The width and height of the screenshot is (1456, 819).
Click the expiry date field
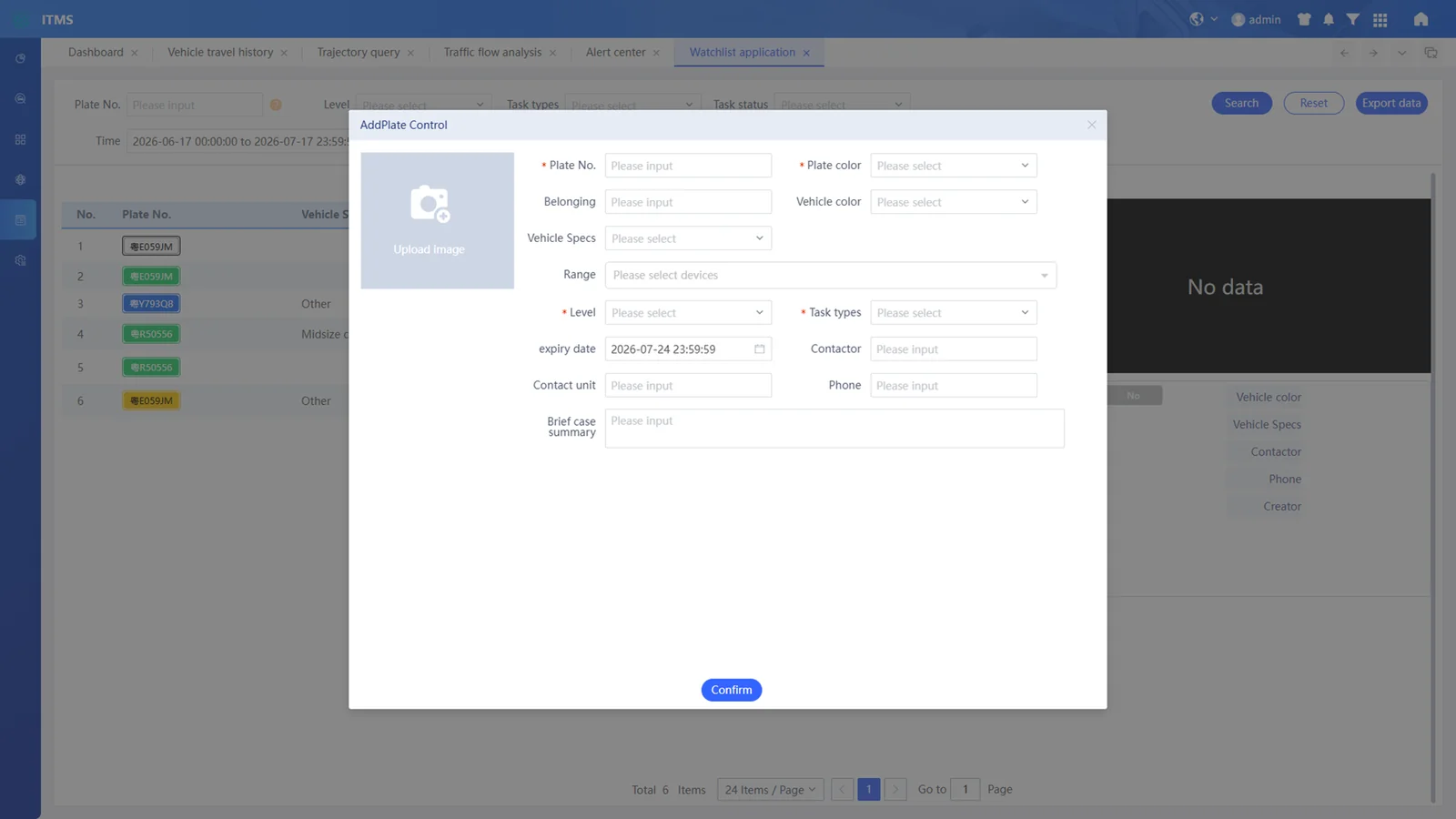[x=688, y=349]
